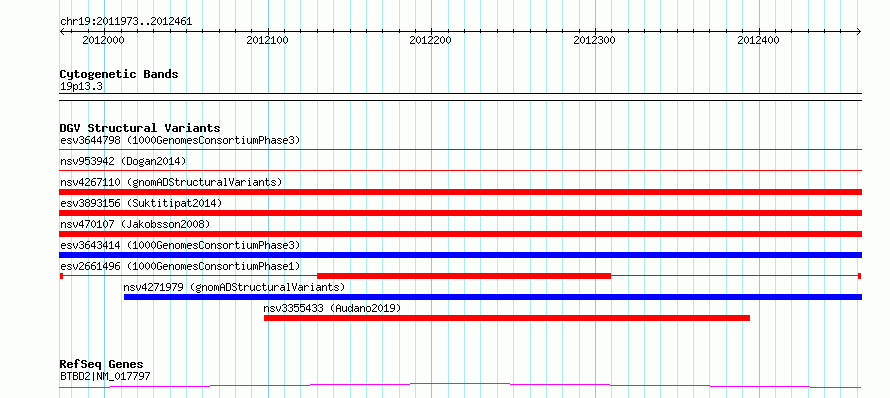Click the nsv470107 Jakobsson2008 red bar
The image size is (890, 398).
point(461,234)
